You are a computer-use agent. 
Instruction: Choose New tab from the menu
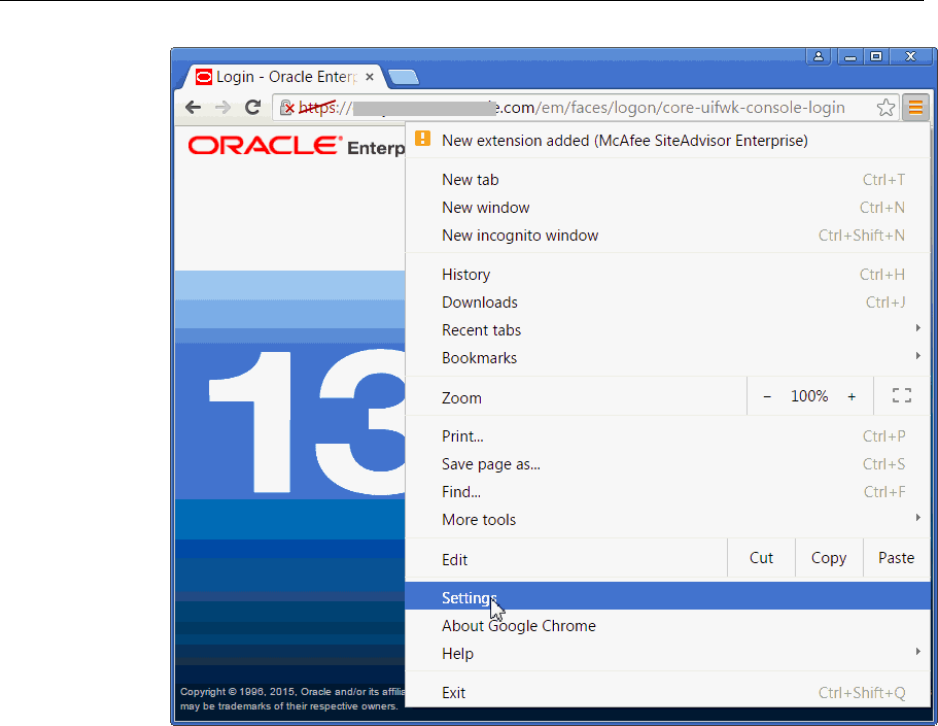[668, 179]
